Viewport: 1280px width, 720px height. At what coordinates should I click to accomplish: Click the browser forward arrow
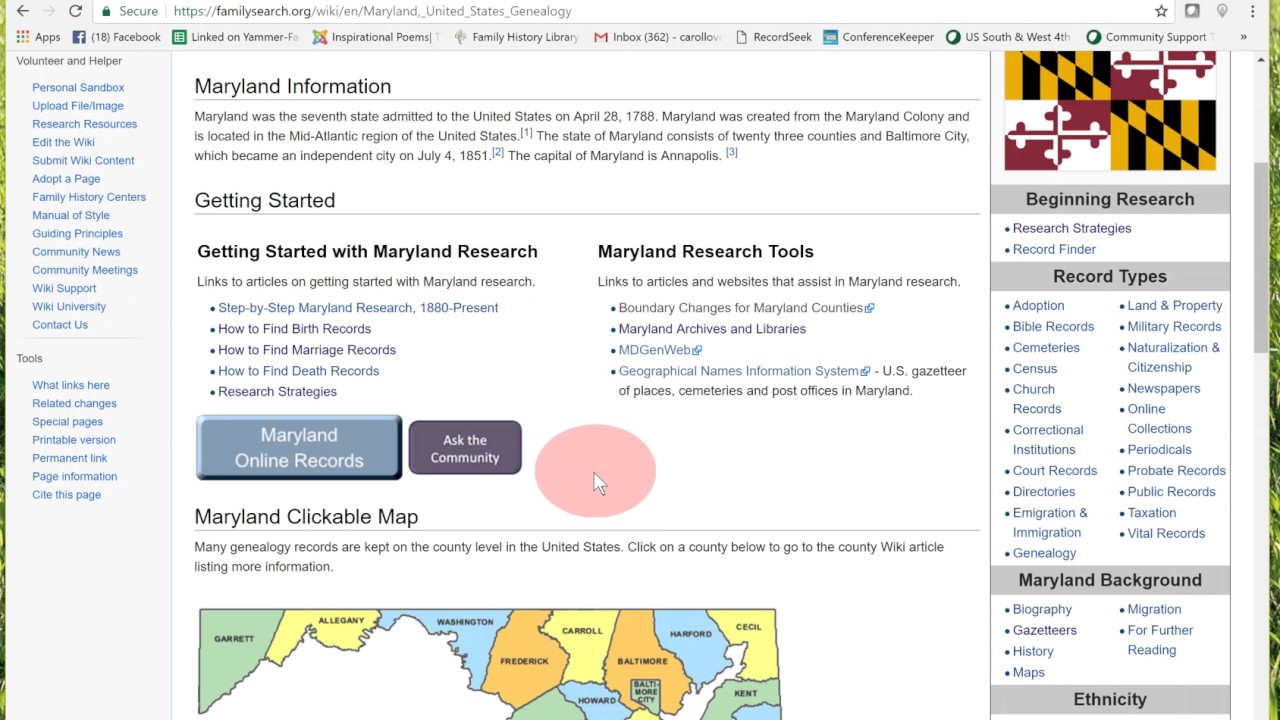pyautogui.click(x=48, y=11)
